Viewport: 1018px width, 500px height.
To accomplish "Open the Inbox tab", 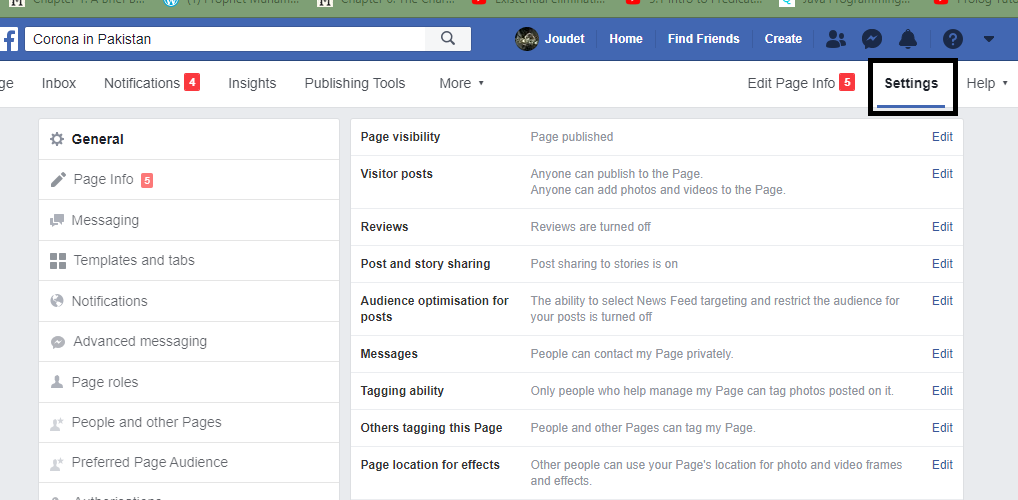I will pos(59,83).
